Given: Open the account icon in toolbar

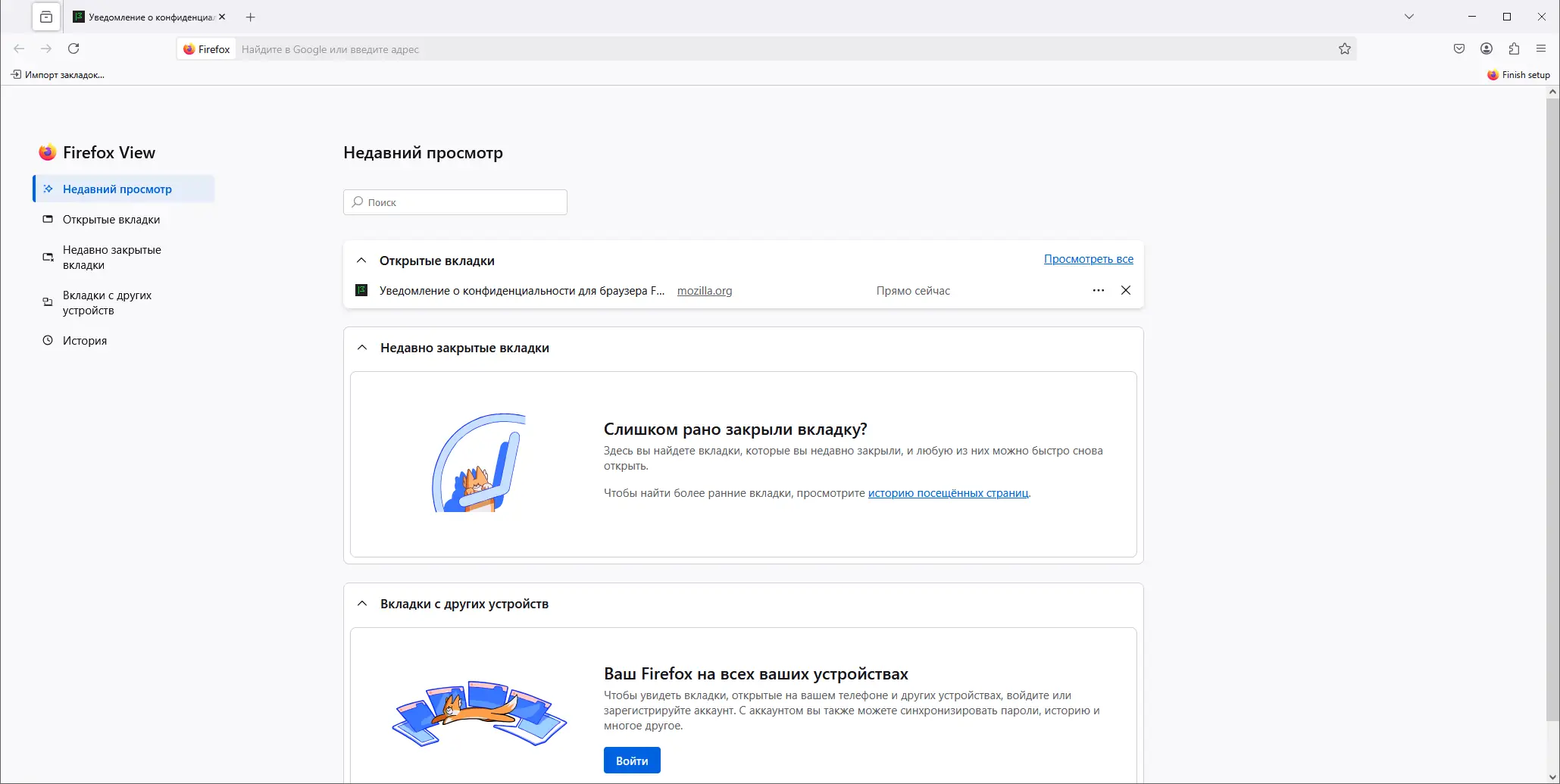Looking at the screenshot, I should pyautogui.click(x=1486, y=48).
